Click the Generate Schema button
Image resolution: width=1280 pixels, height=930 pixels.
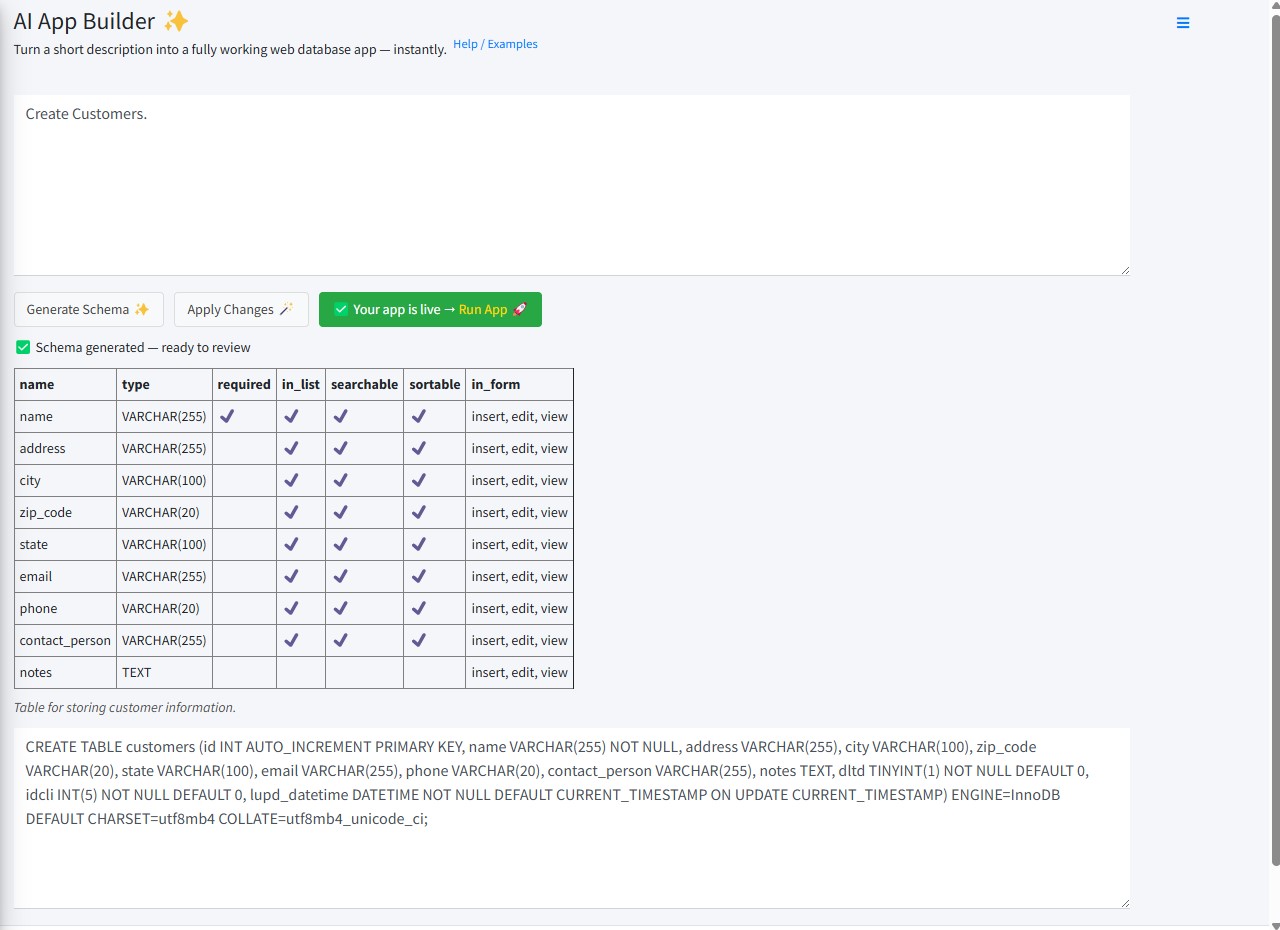88,310
